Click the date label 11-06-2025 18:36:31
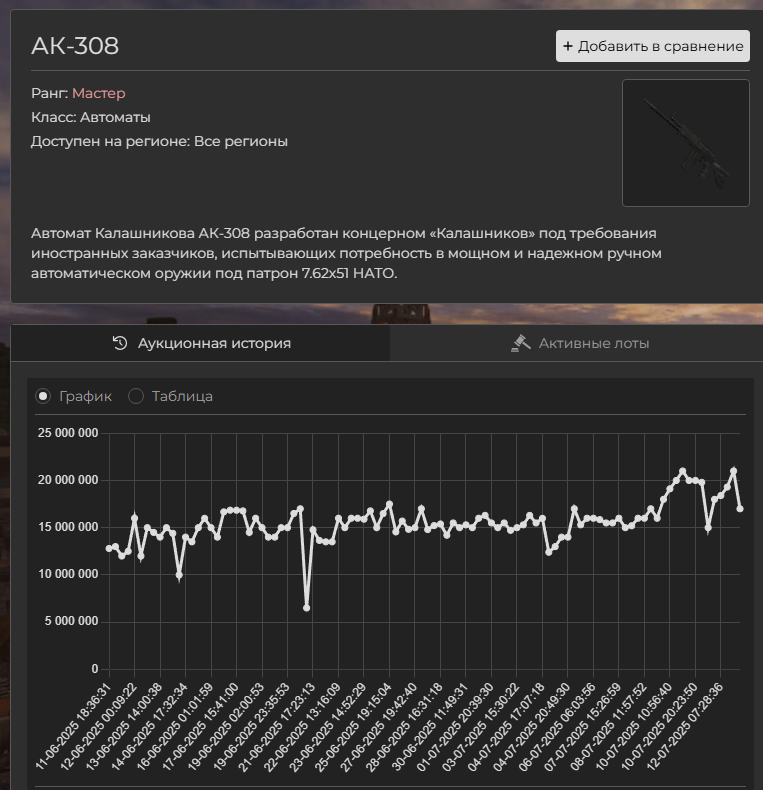The image size is (763, 790). point(73,726)
